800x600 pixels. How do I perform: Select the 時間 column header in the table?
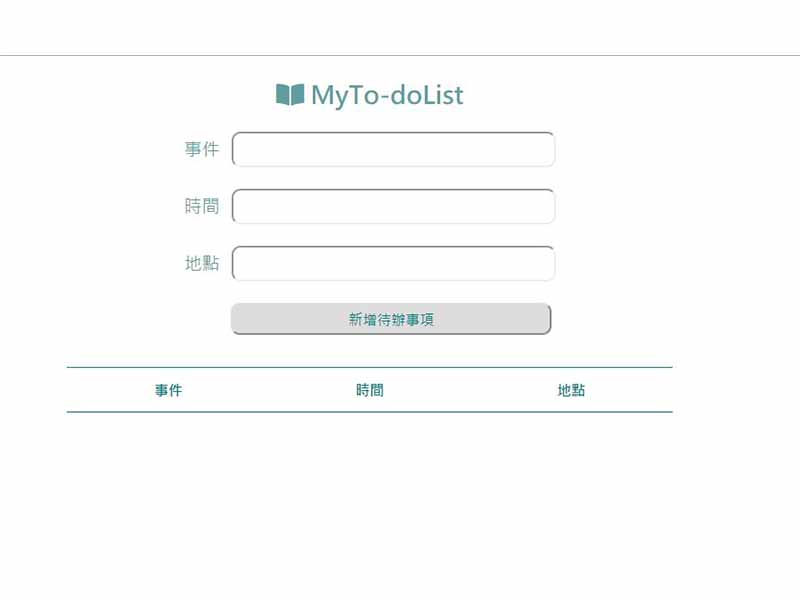pyautogui.click(x=369, y=390)
